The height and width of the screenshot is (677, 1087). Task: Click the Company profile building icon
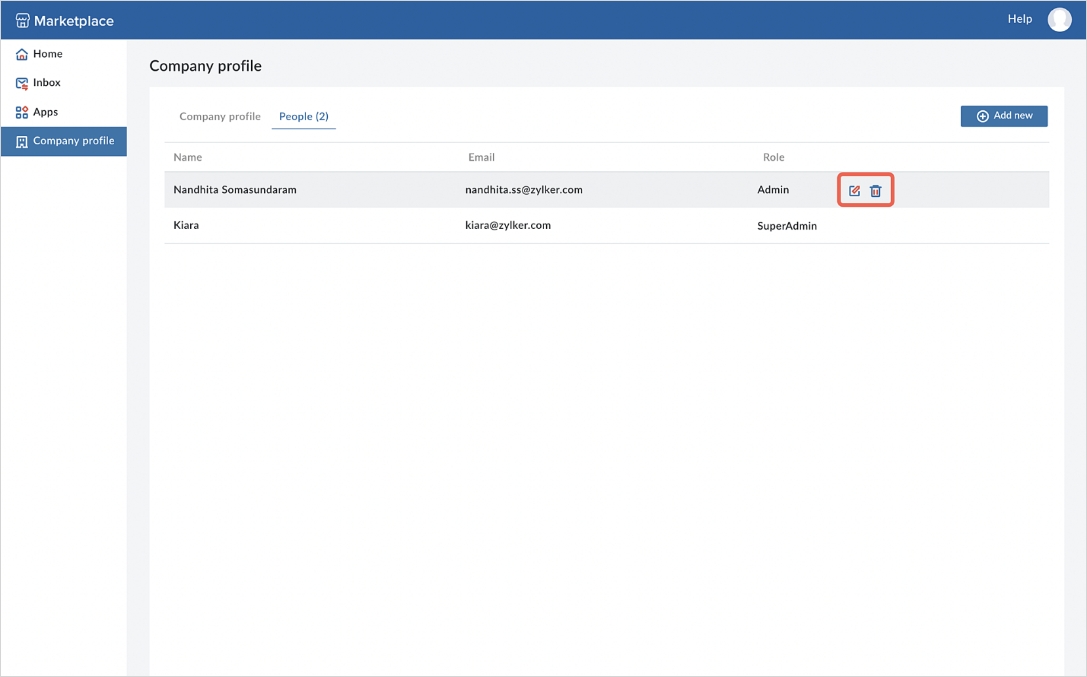pyautogui.click(x=22, y=141)
